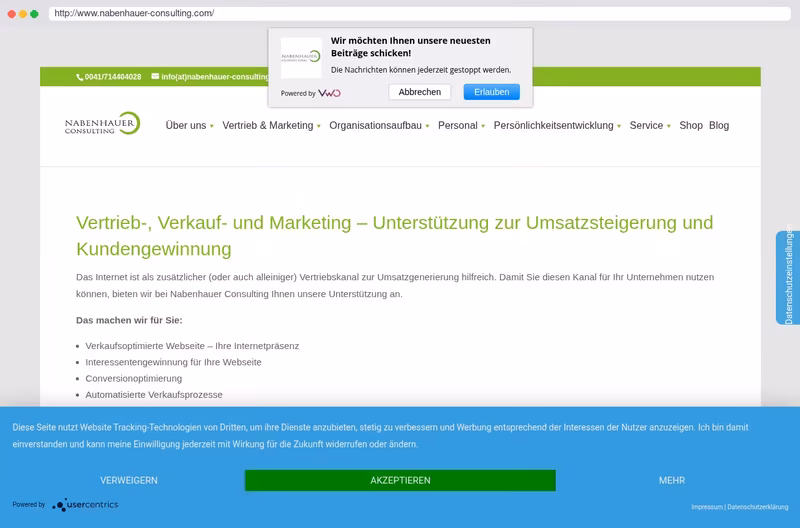The height and width of the screenshot is (528, 800).
Task: Click the Nabenhauer logo thumbnail in notification popup
Action: (x=301, y=58)
